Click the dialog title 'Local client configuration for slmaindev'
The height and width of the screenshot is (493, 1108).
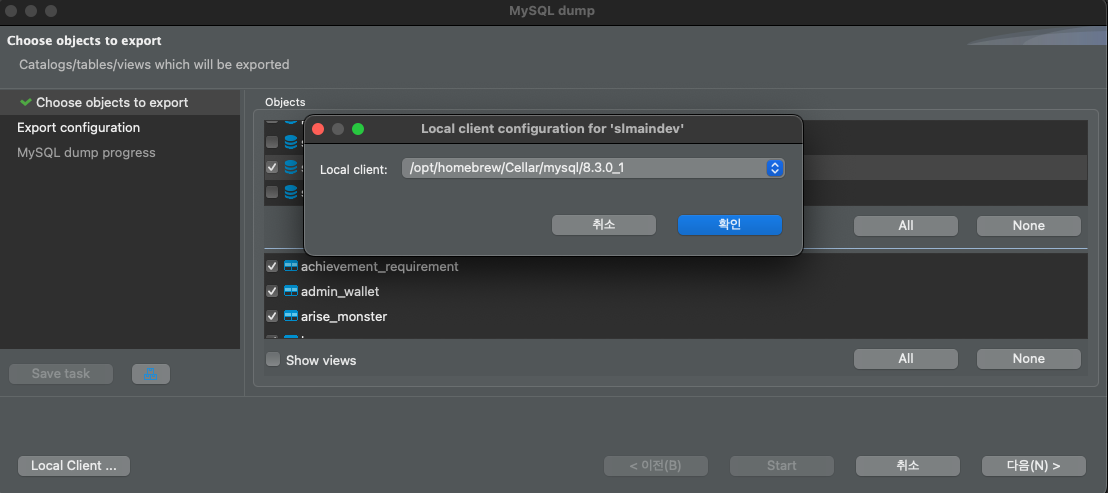point(553,129)
